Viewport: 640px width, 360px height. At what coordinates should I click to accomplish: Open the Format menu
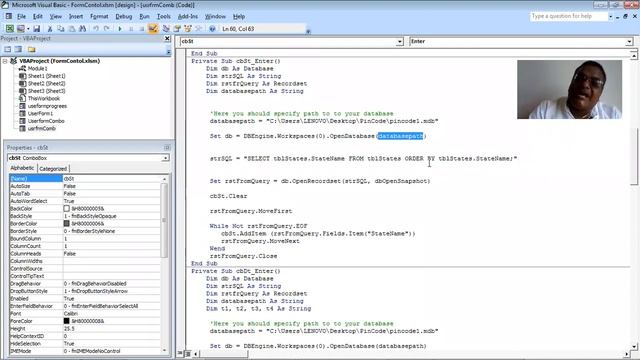point(99,16)
